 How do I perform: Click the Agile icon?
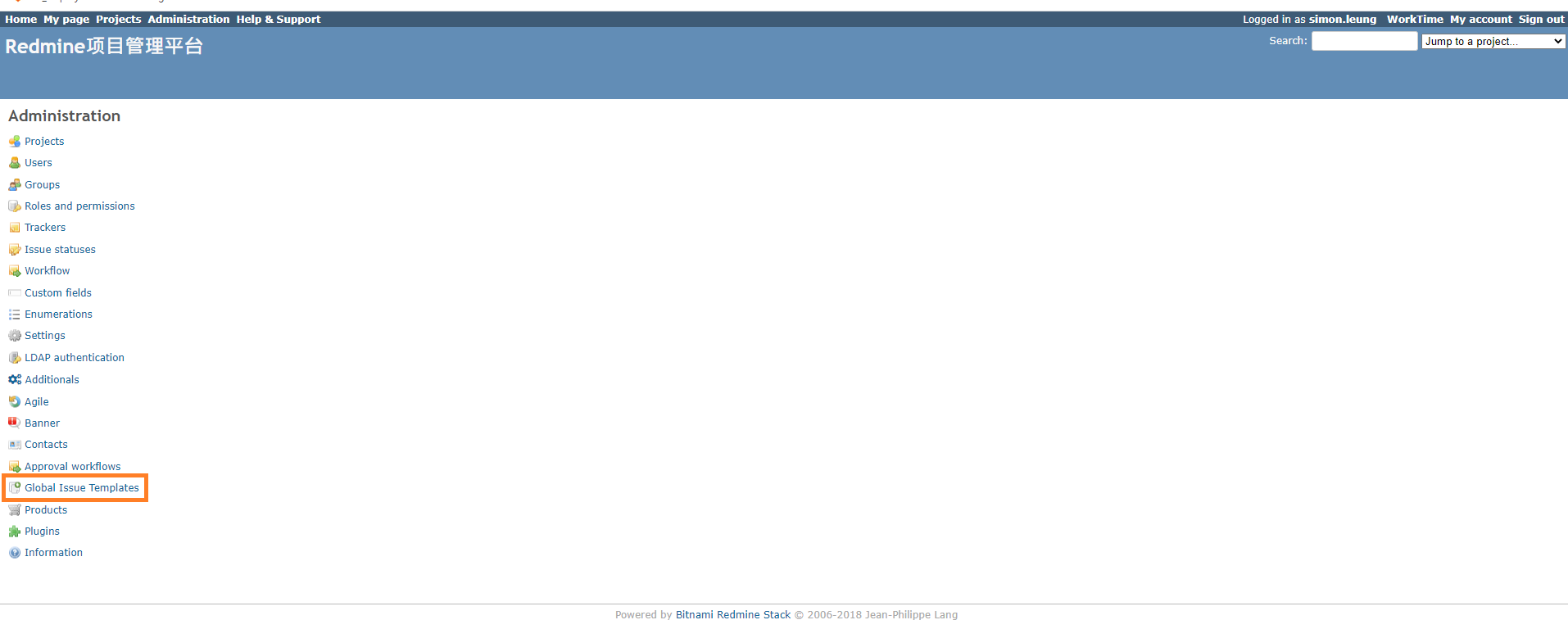click(x=15, y=402)
